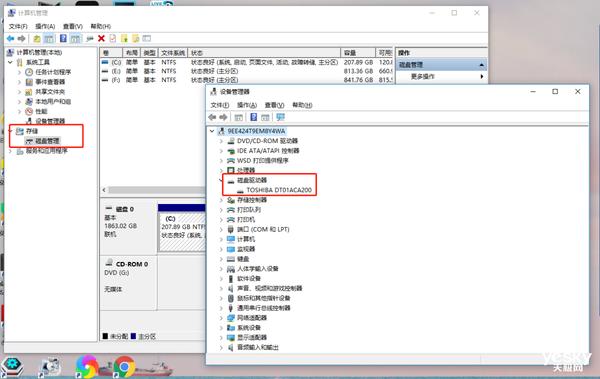Expand the 服务和应用程序 node
Screen dimensions: 600x379
point(10,151)
